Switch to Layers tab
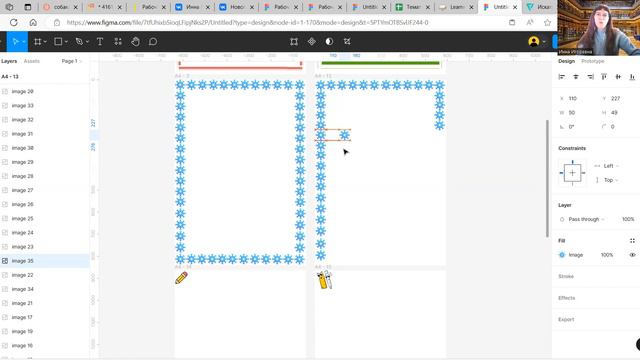The image size is (640, 360). click(x=9, y=61)
